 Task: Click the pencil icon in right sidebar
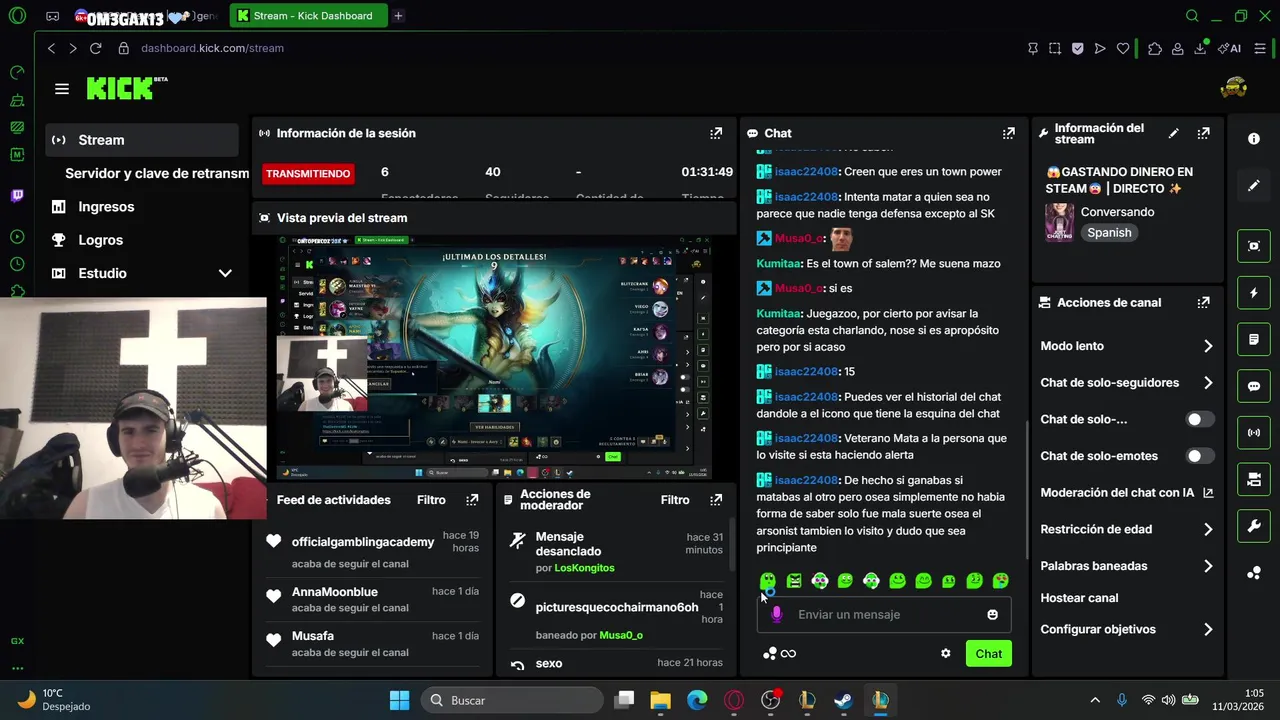click(x=1254, y=186)
